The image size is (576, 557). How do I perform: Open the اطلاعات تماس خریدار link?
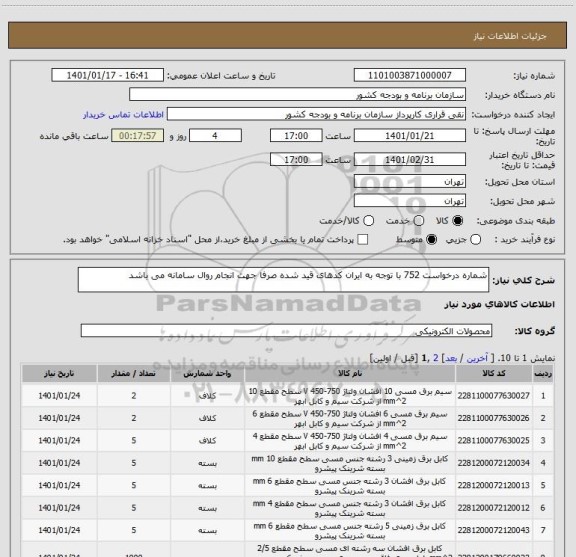123,115
